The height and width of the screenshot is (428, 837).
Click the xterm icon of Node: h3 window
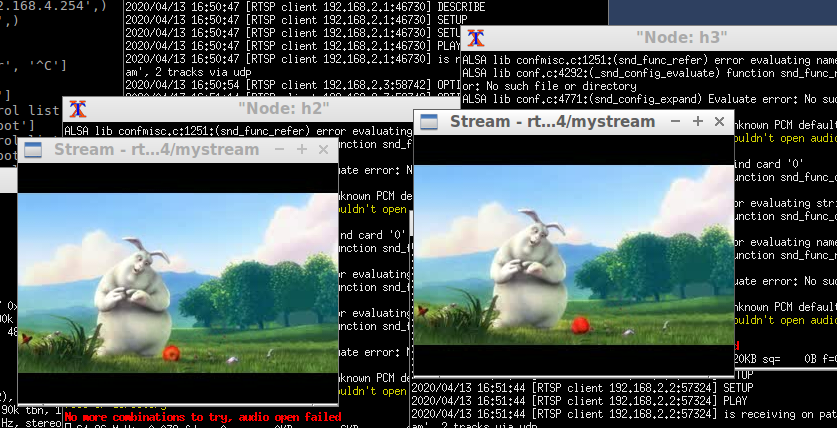pyautogui.click(x=478, y=38)
